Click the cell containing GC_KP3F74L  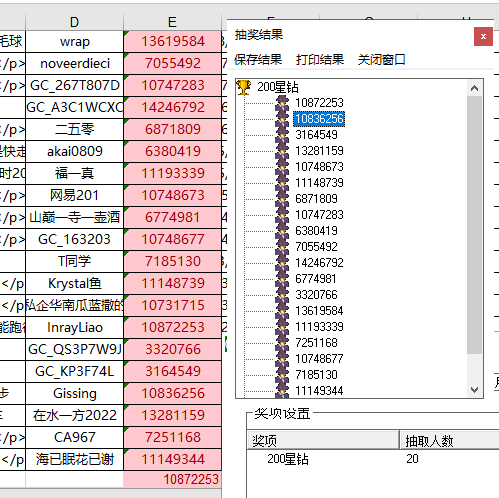[74, 371]
